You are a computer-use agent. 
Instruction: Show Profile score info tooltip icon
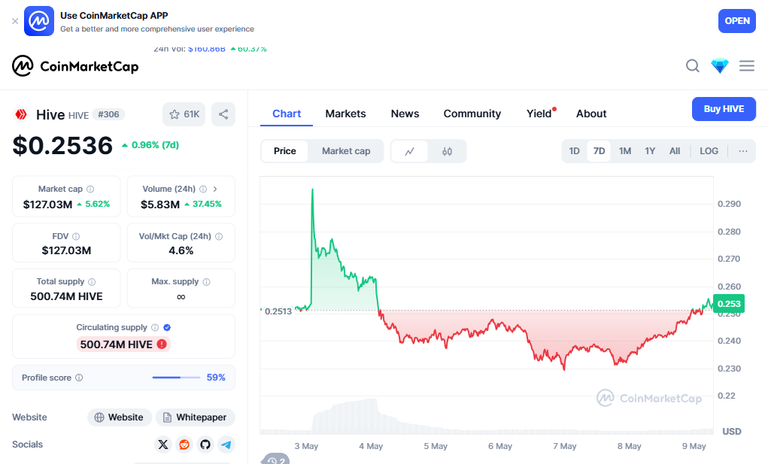tap(79, 378)
